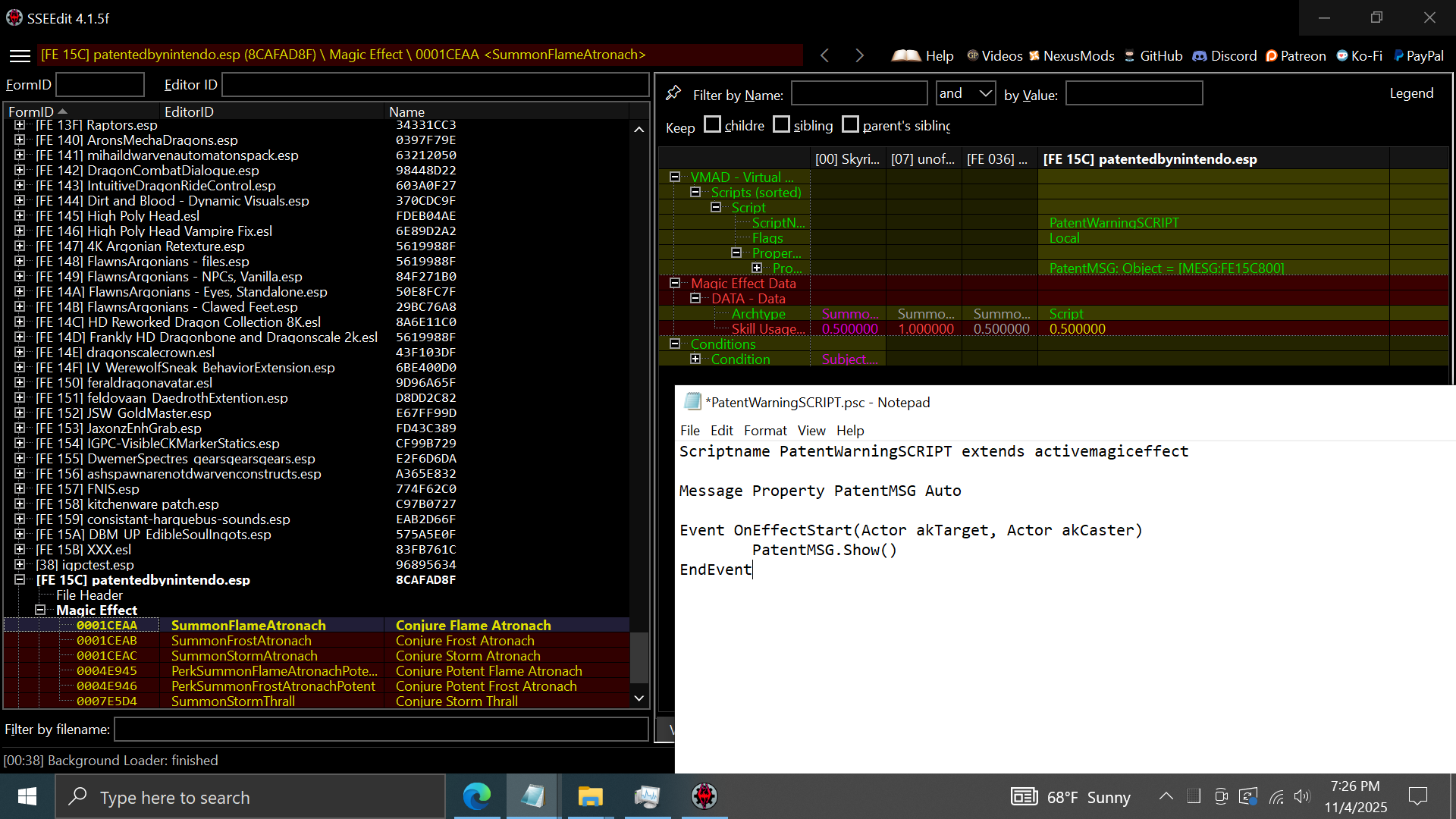Enable the Keep sibling checkbox
The height and width of the screenshot is (819, 1456).
pos(782,124)
